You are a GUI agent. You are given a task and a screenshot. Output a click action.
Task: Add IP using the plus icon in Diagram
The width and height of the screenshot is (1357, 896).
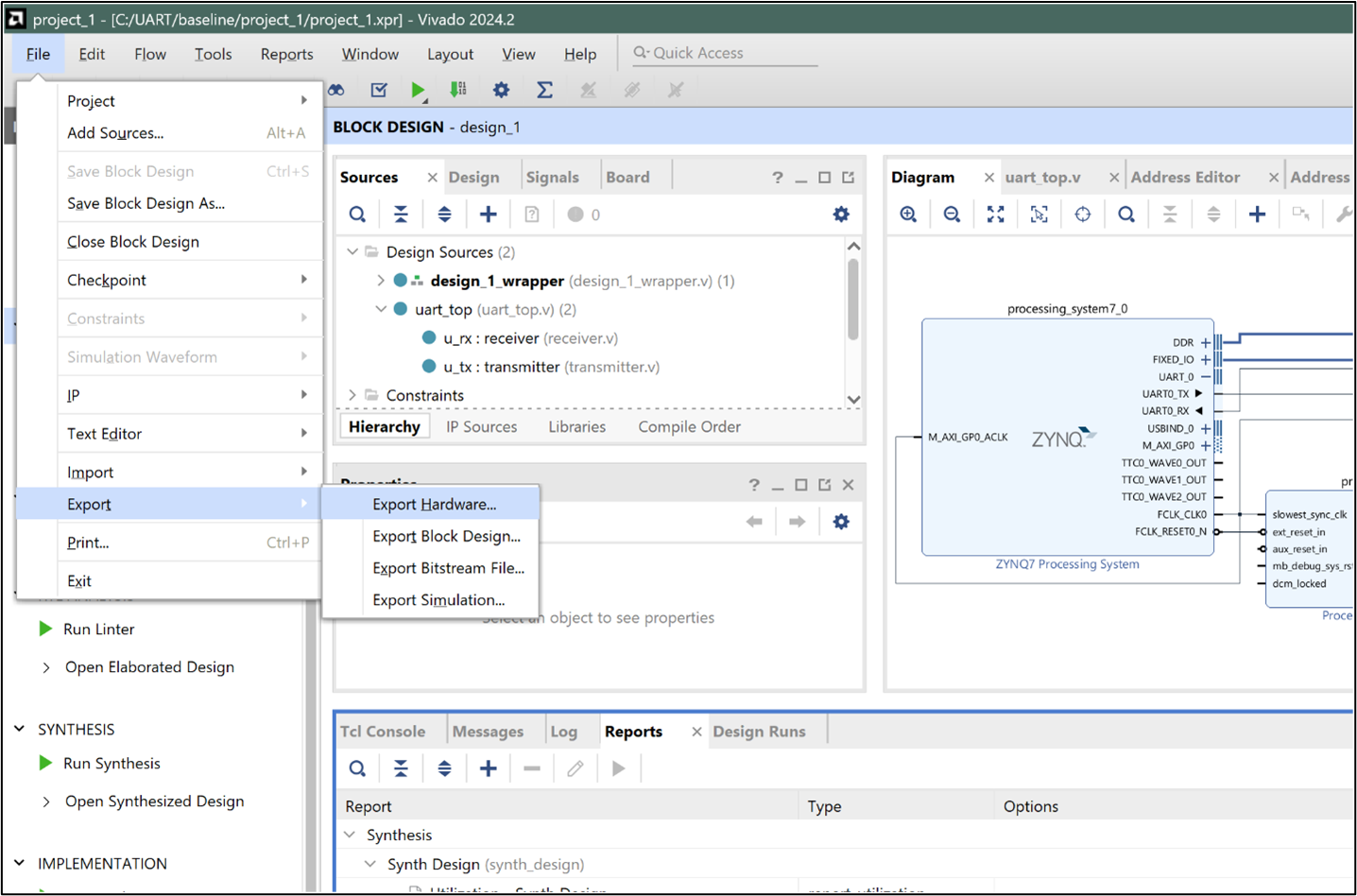pos(1257,215)
